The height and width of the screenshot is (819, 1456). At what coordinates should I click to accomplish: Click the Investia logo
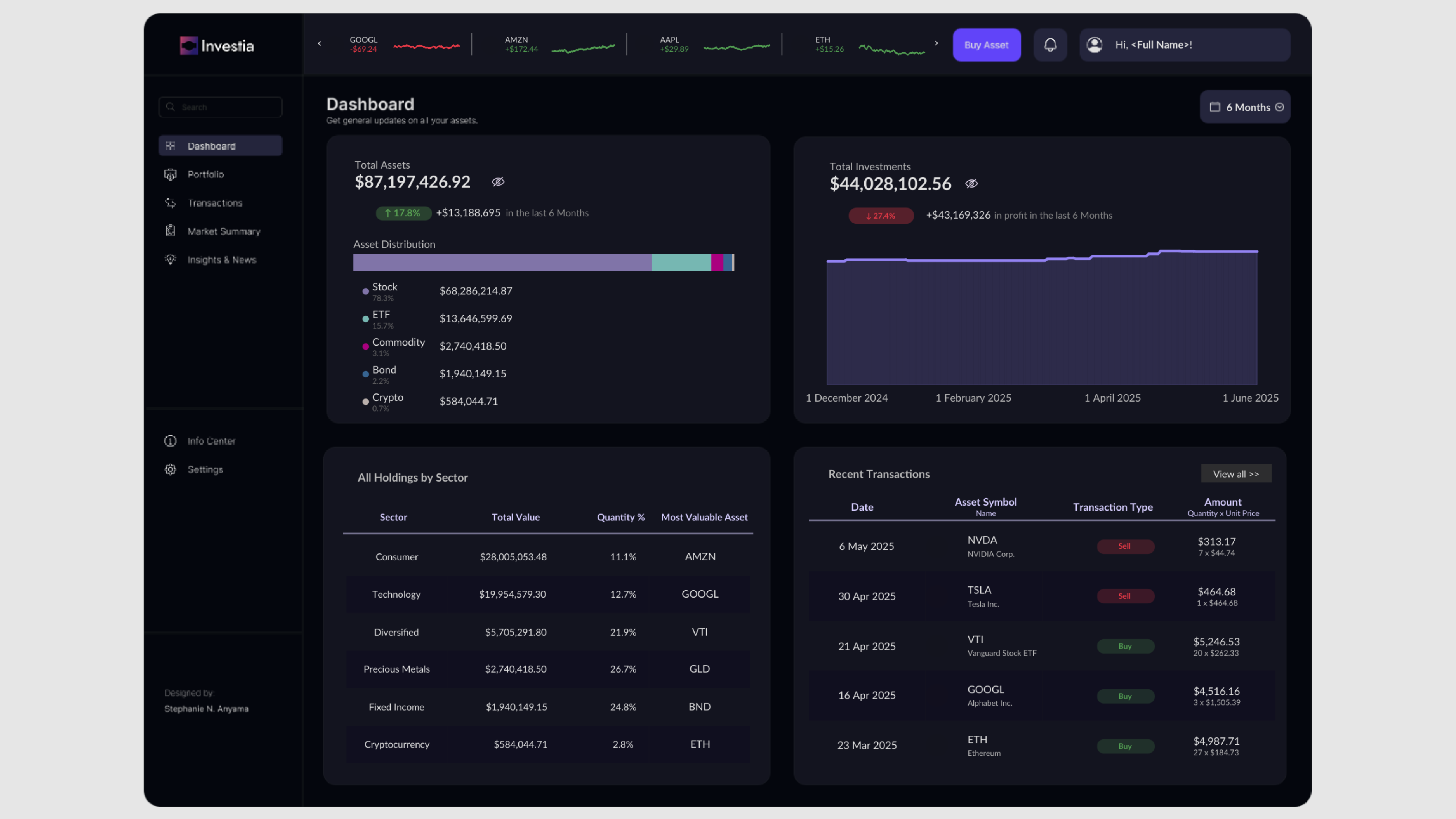pos(217,45)
